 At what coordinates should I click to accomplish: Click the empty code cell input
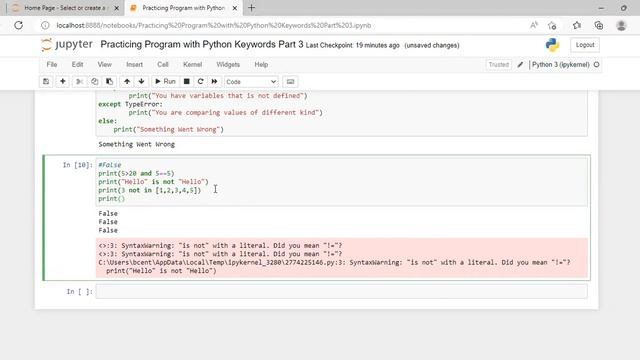tap(342, 291)
